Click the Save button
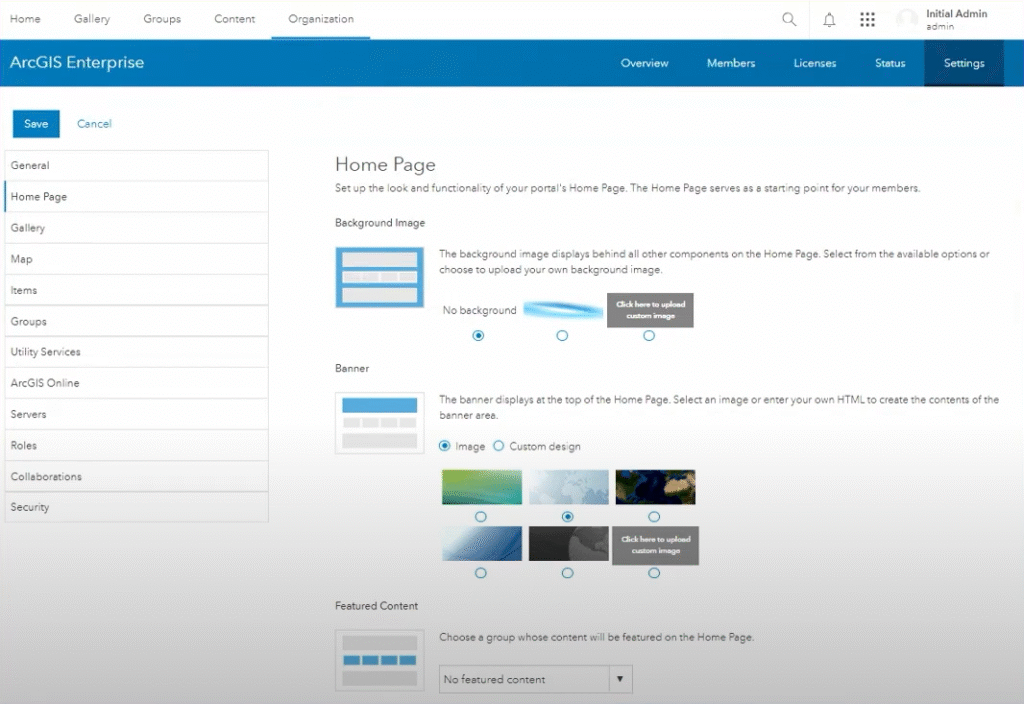 36,123
